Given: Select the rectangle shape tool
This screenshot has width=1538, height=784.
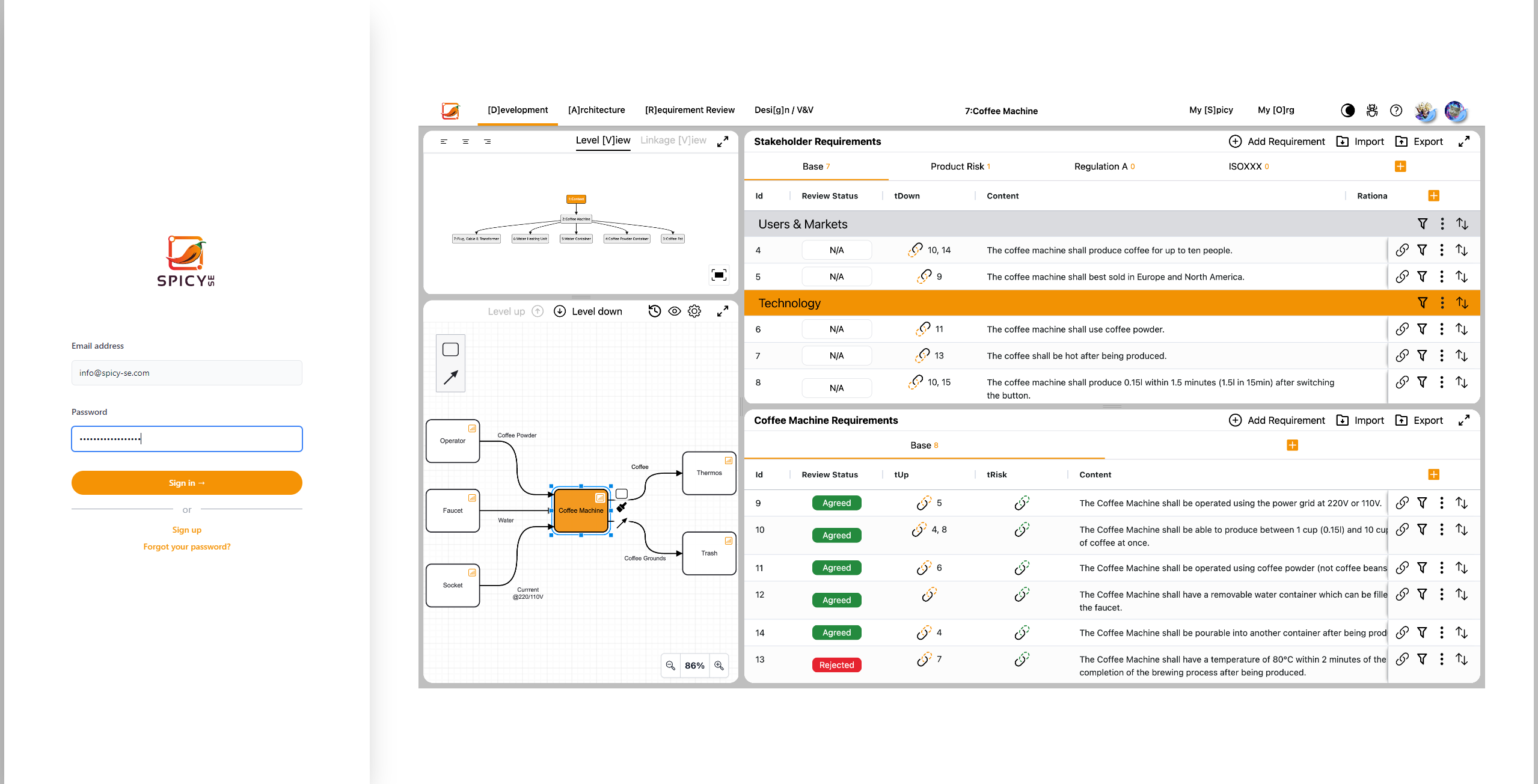Looking at the screenshot, I should pyautogui.click(x=450, y=349).
